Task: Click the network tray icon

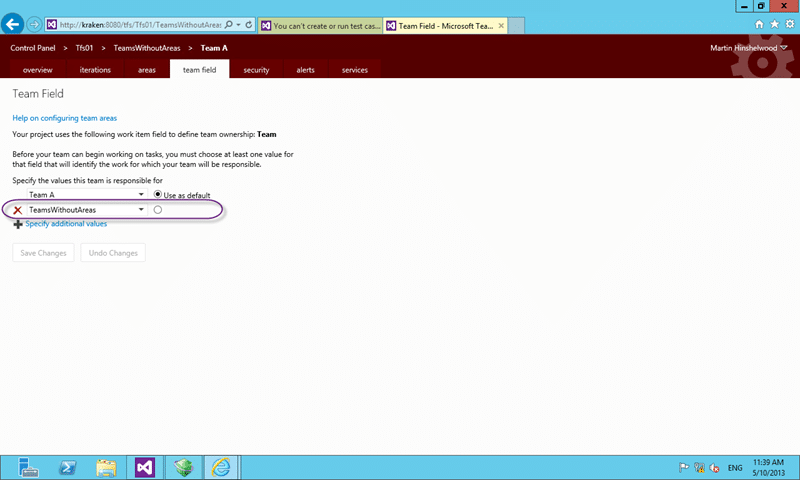Action: point(699,467)
